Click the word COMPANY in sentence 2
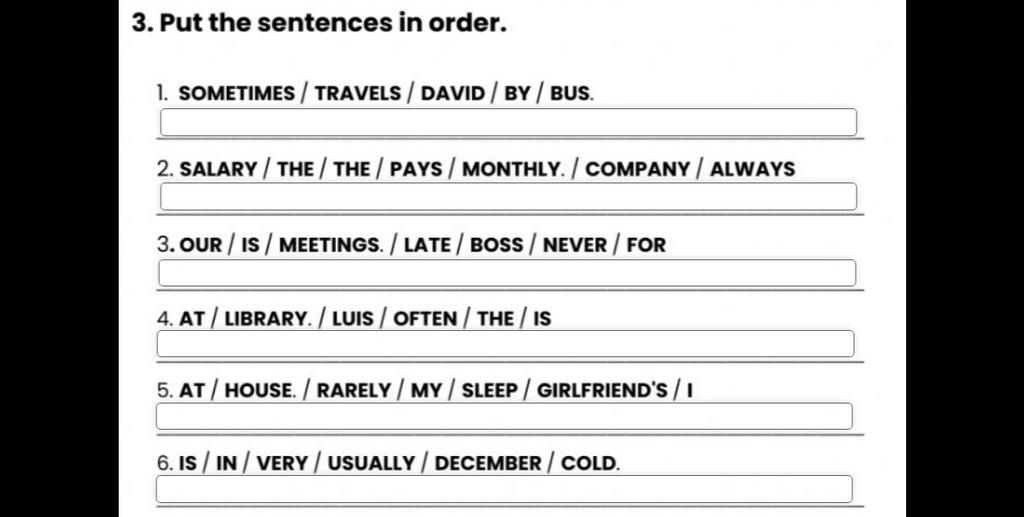 [637, 169]
